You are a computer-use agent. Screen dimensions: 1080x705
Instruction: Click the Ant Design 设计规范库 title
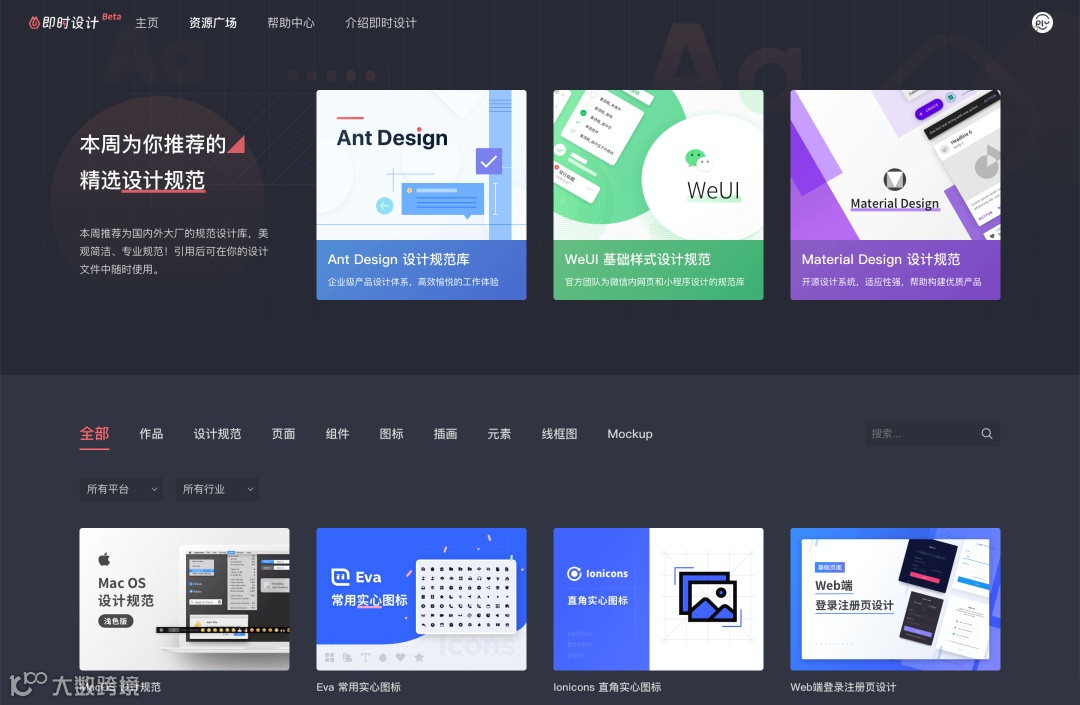[398, 260]
